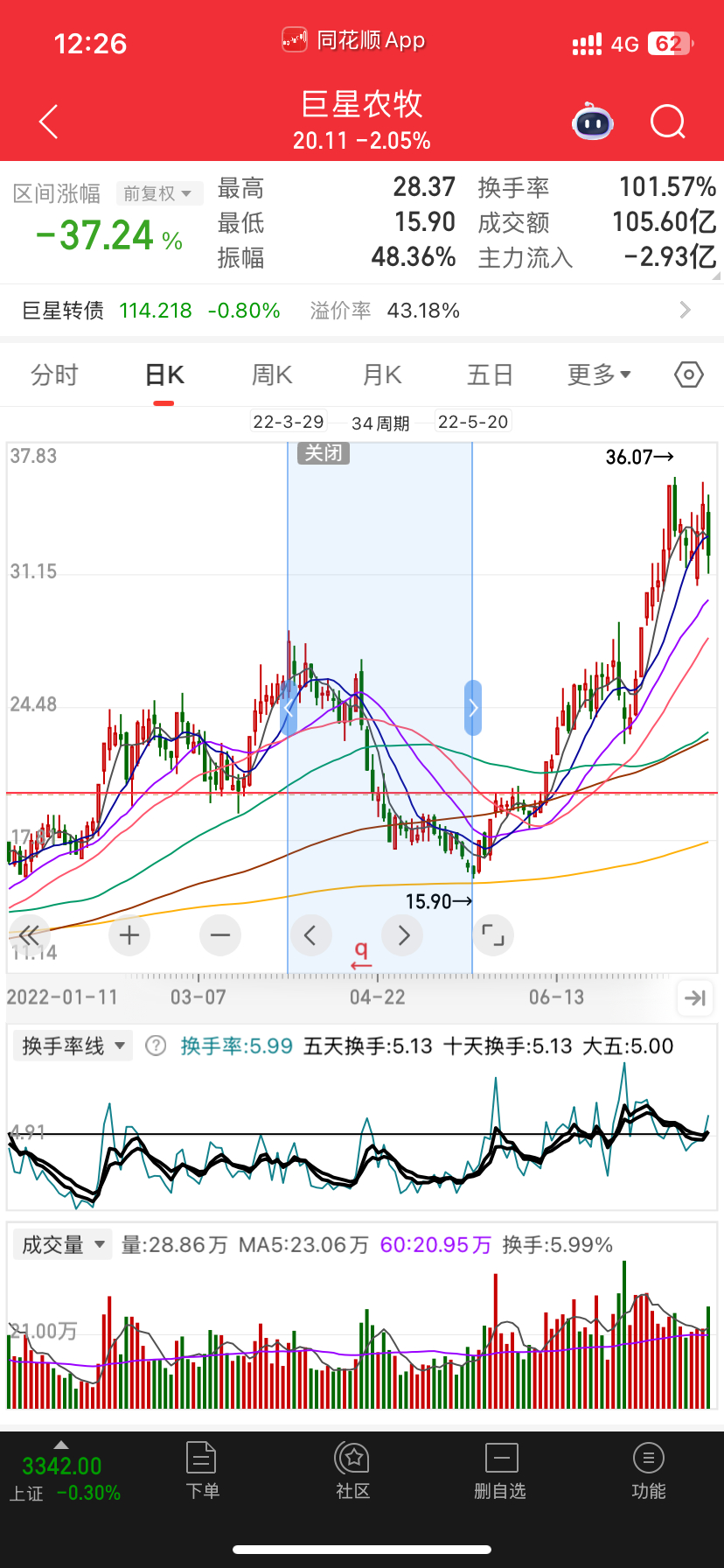Go back with the top-left arrow

click(49, 122)
